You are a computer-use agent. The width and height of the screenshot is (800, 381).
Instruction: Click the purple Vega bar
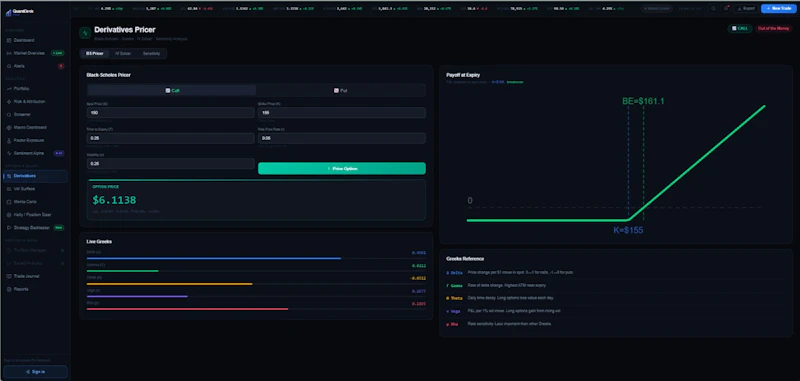pyautogui.click(x=137, y=296)
